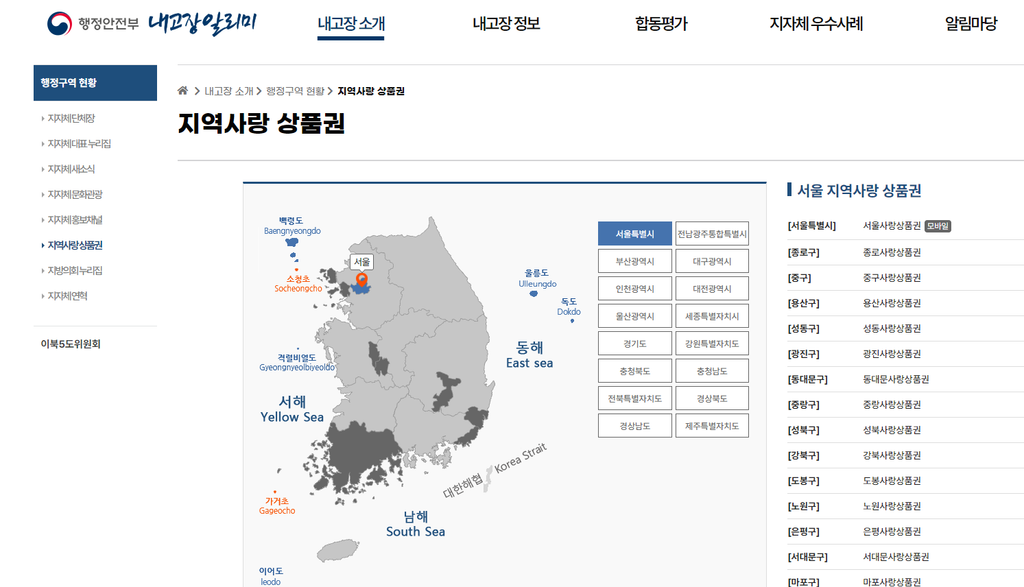Open the 합동평가 top menu

tap(661, 24)
